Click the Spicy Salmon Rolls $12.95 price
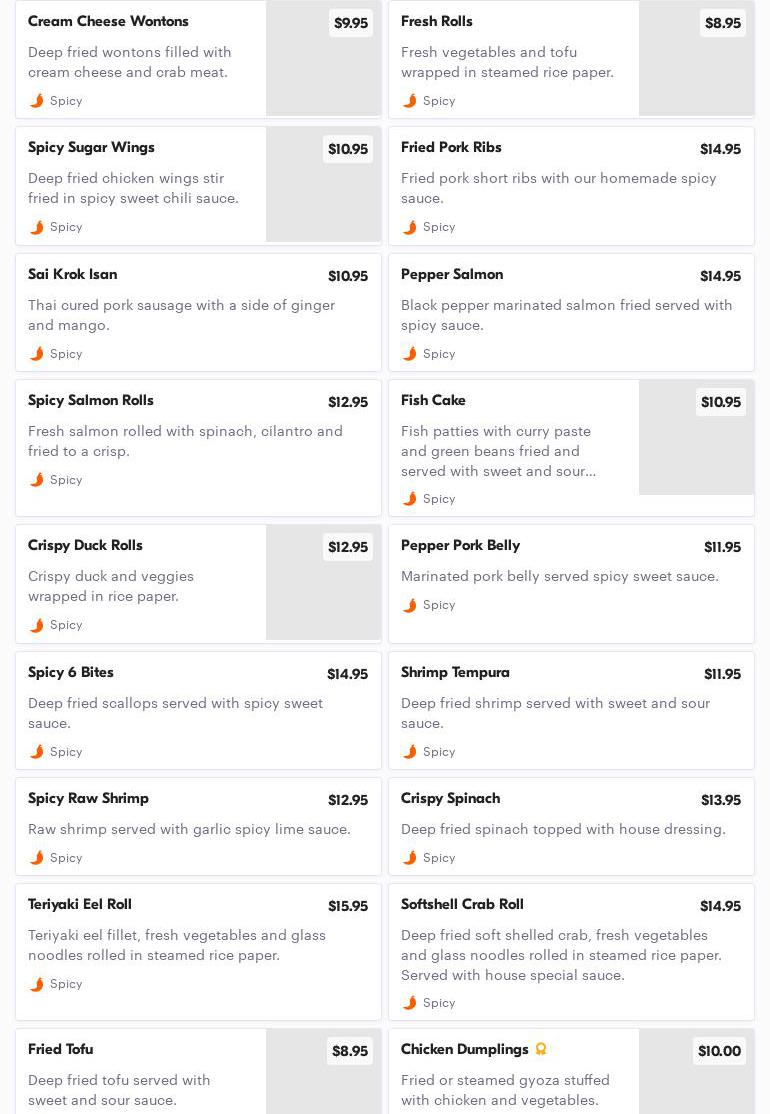Viewport: 770px width, 1114px height. pyautogui.click(x=348, y=402)
